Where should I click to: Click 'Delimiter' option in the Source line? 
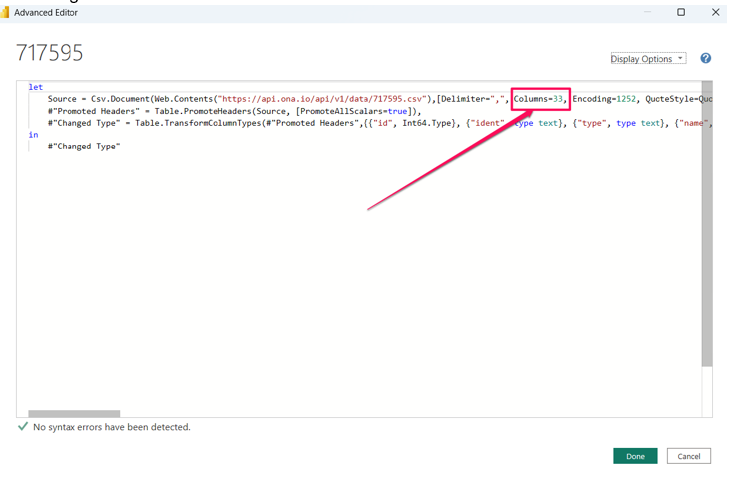tap(461, 99)
